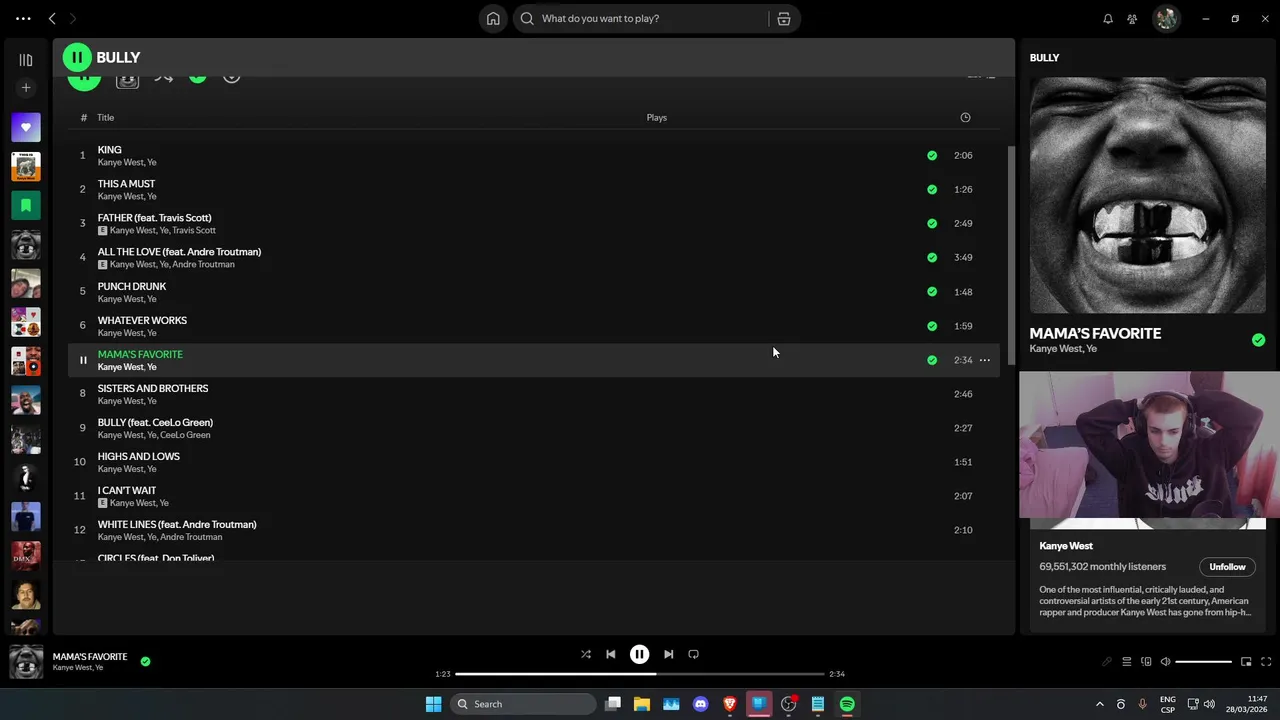The height and width of the screenshot is (720, 1280).
Task: Open the miniplayer icon
Action: (x=1246, y=662)
